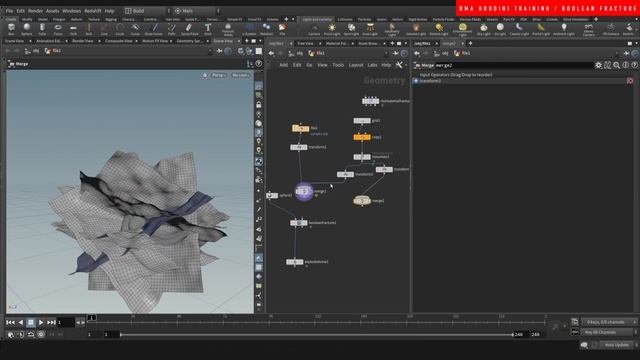Open Lights and Cameras shelf tab
This screenshot has width=640, height=360.
317,19
